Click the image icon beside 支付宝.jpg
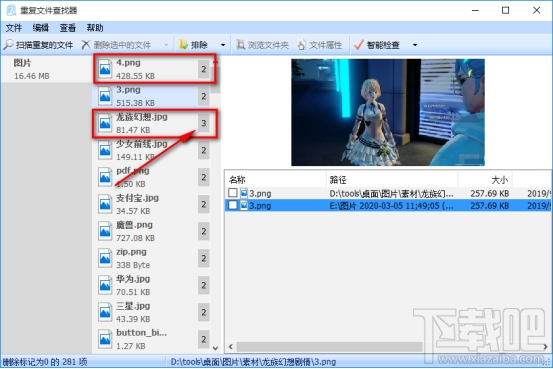Image resolution: width=553 pixels, height=369 pixels. pyautogui.click(x=105, y=204)
